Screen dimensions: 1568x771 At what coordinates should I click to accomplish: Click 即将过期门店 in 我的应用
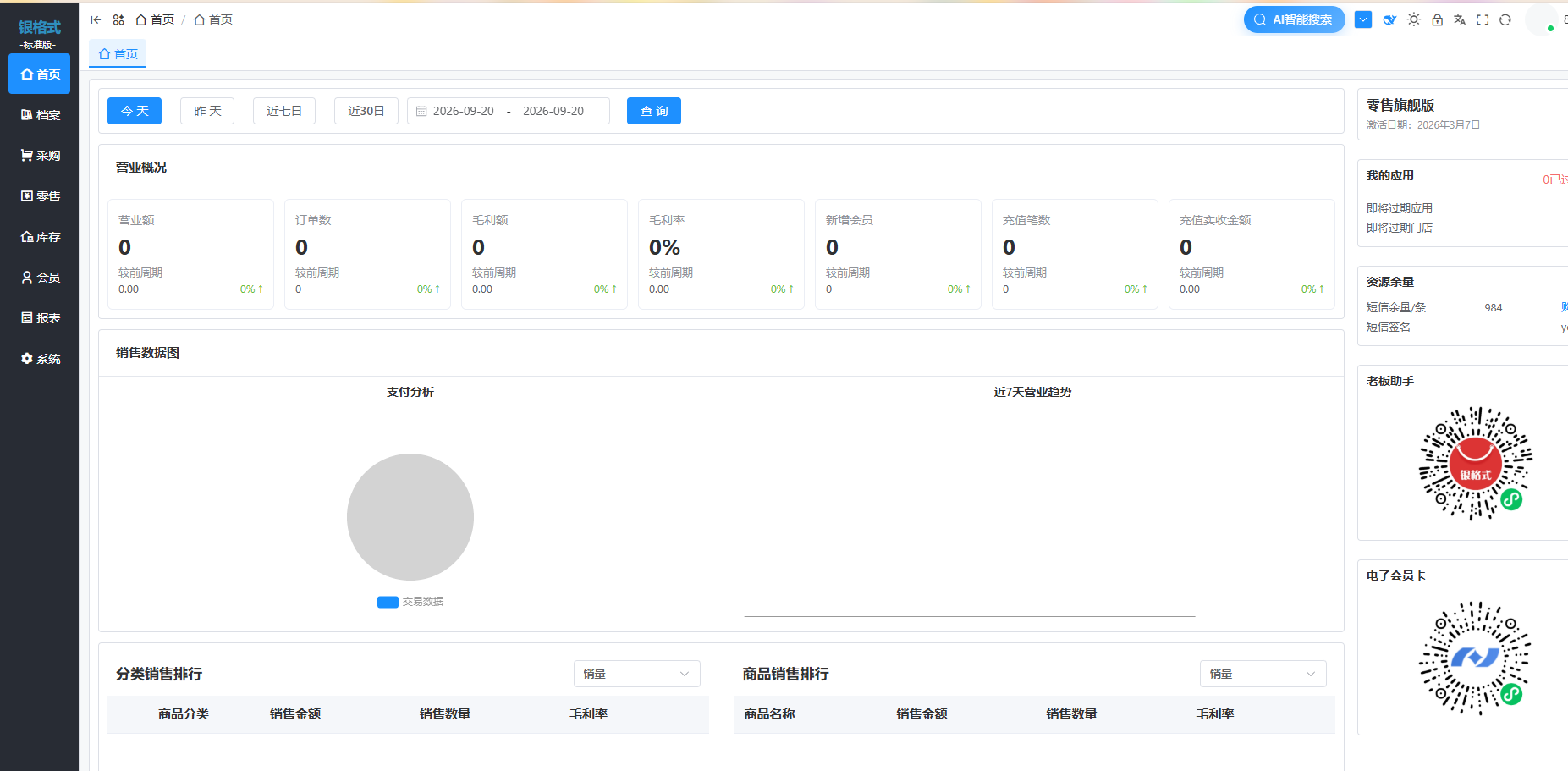[x=1400, y=228]
